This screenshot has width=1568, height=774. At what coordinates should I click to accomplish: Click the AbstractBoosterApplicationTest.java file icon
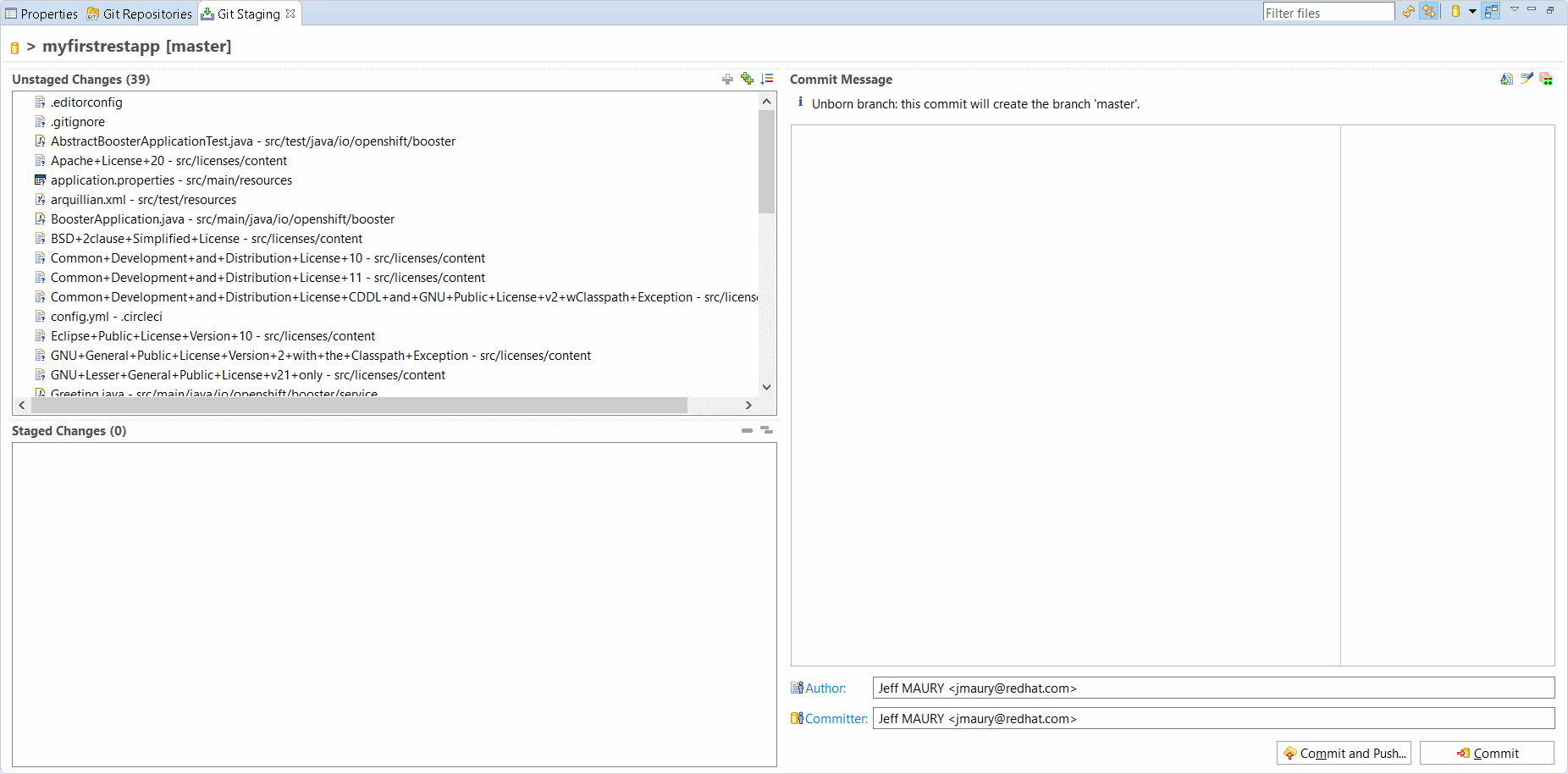(40, 141)
